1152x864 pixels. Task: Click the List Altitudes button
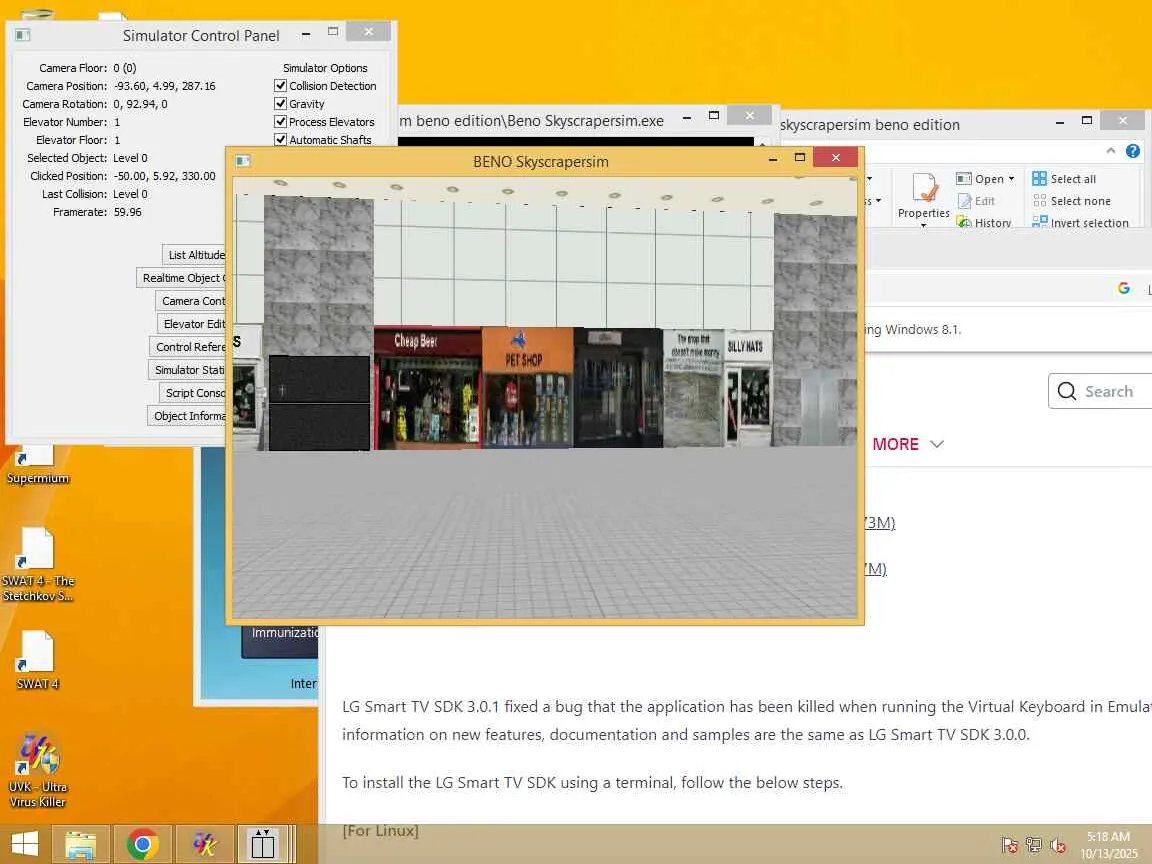tap(194, 254)
